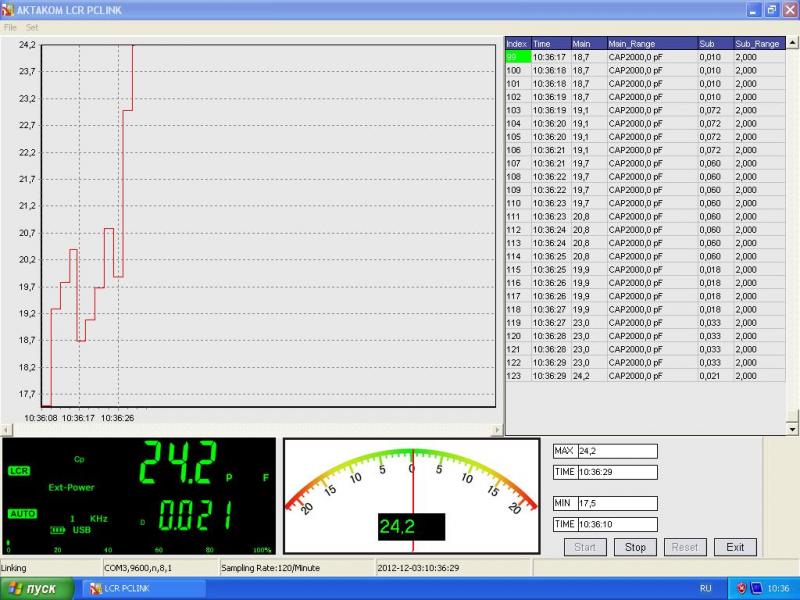Viewport: 800px width, 600px height.
Task: Click the Cp parameter label
Action: [x=79, y=459]
